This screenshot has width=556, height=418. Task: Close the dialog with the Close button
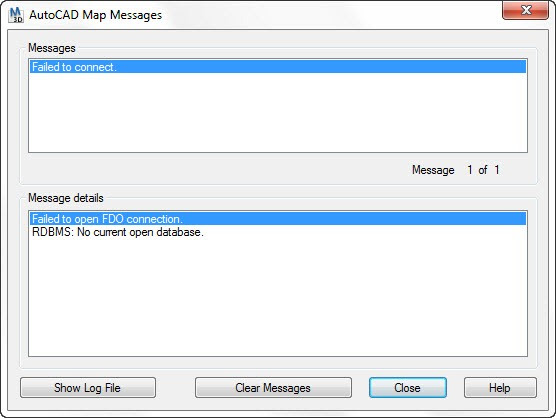pos(407,388)
